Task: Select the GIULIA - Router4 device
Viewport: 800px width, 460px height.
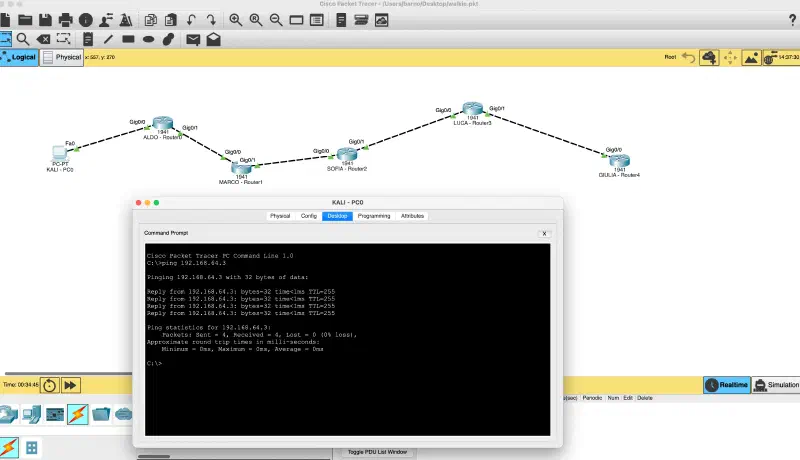Action: coord(619,160)
